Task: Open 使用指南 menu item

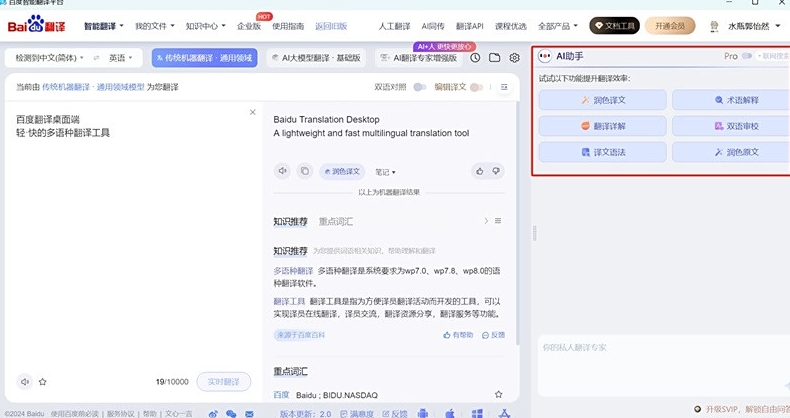Action: [x=288, y=26]
